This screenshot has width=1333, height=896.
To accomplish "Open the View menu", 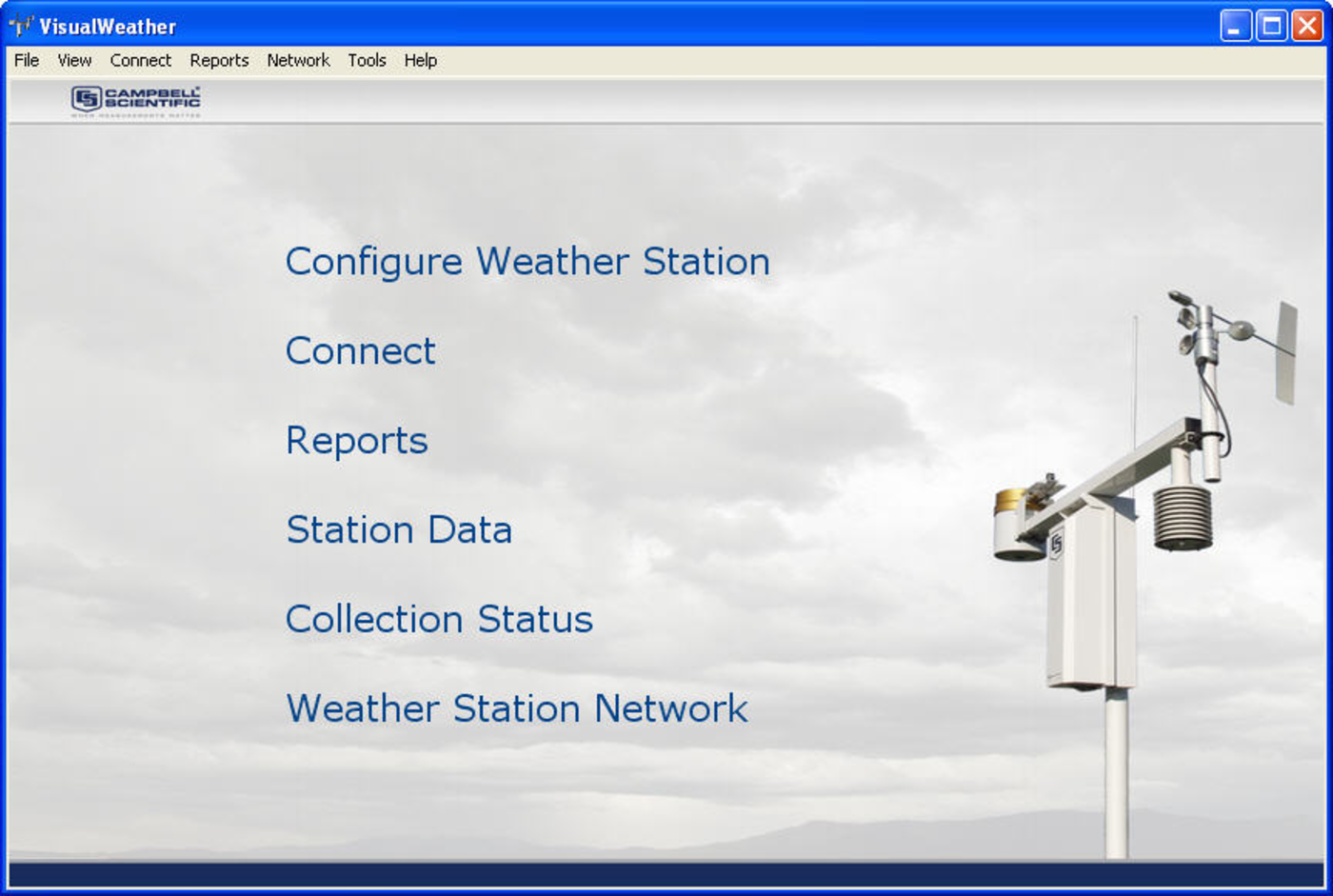I will point(74,60).
